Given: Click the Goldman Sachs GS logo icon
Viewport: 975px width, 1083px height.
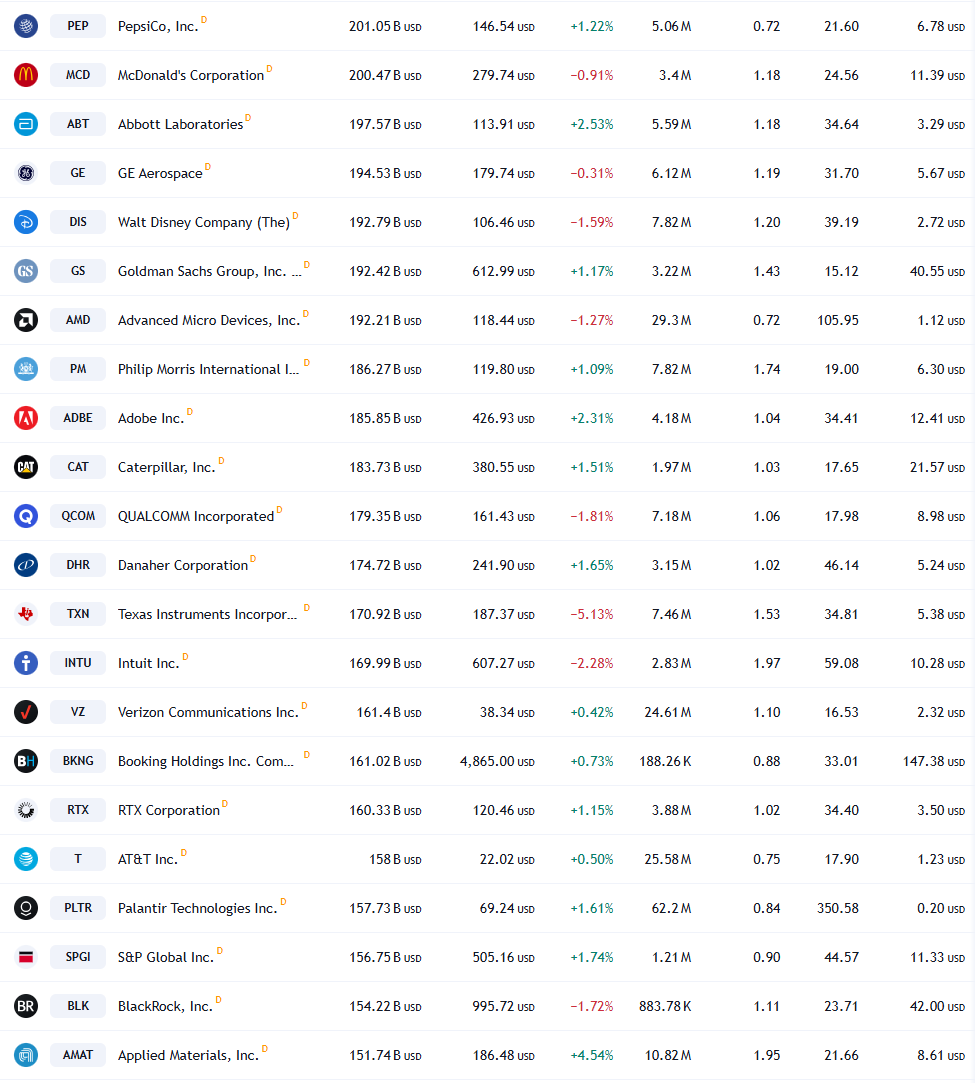Looking at the screenshot, I should pyautogui.click(x=26, y=271).
